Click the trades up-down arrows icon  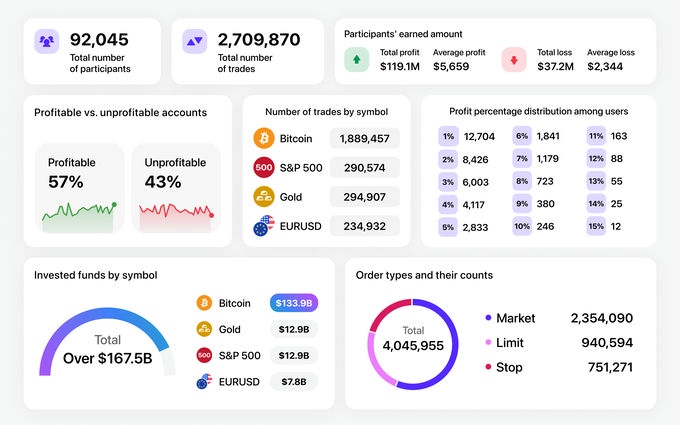[x=194, y=41]
